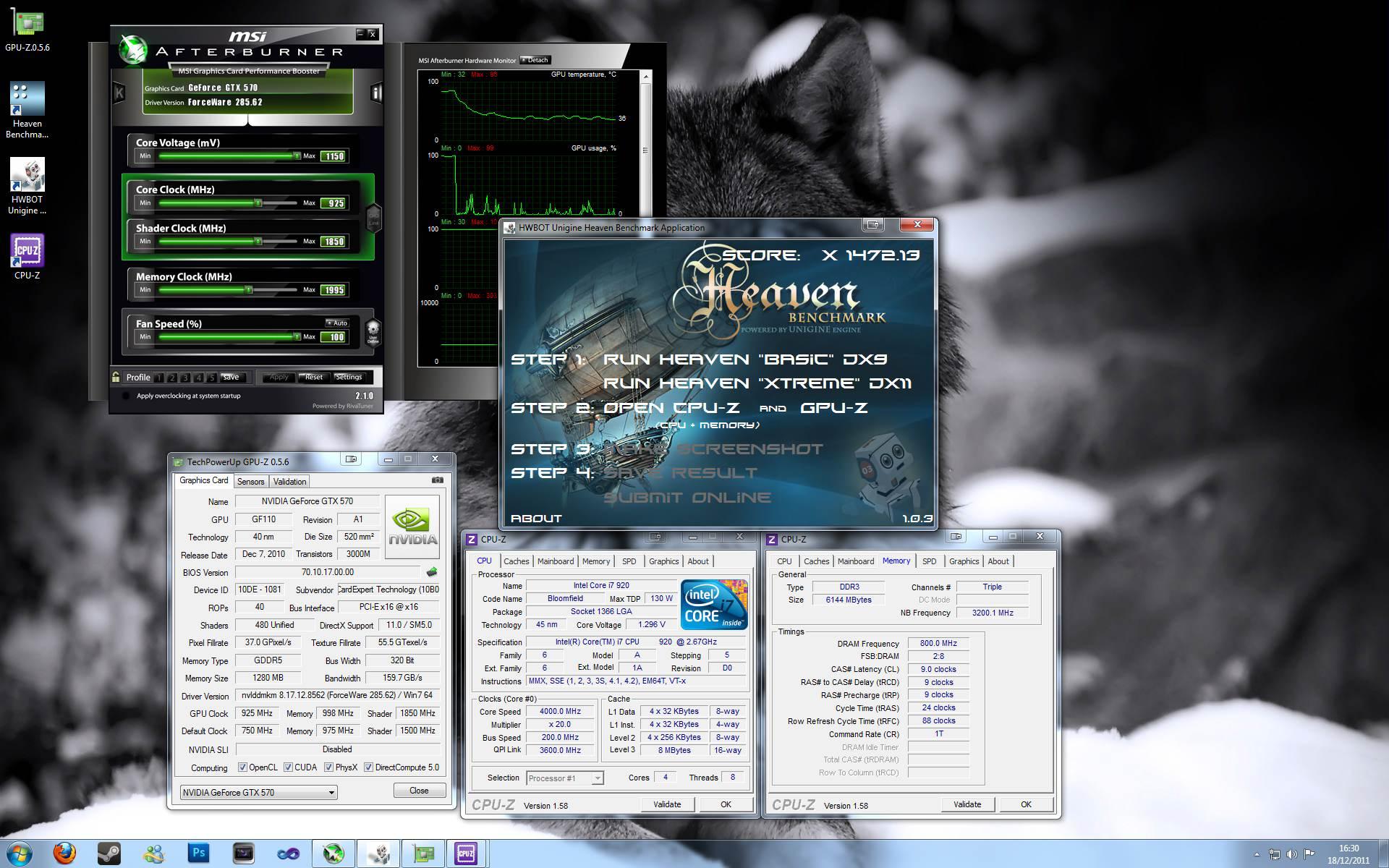1389x868 pixels.
Task: Click the info i button in Afterburner
Action: (x=376, y=93)
